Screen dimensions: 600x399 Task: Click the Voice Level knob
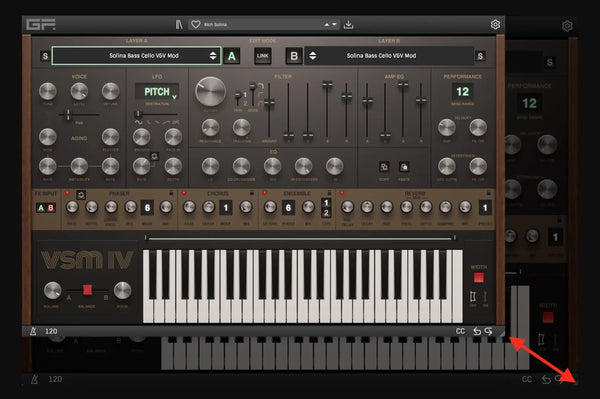79,91
